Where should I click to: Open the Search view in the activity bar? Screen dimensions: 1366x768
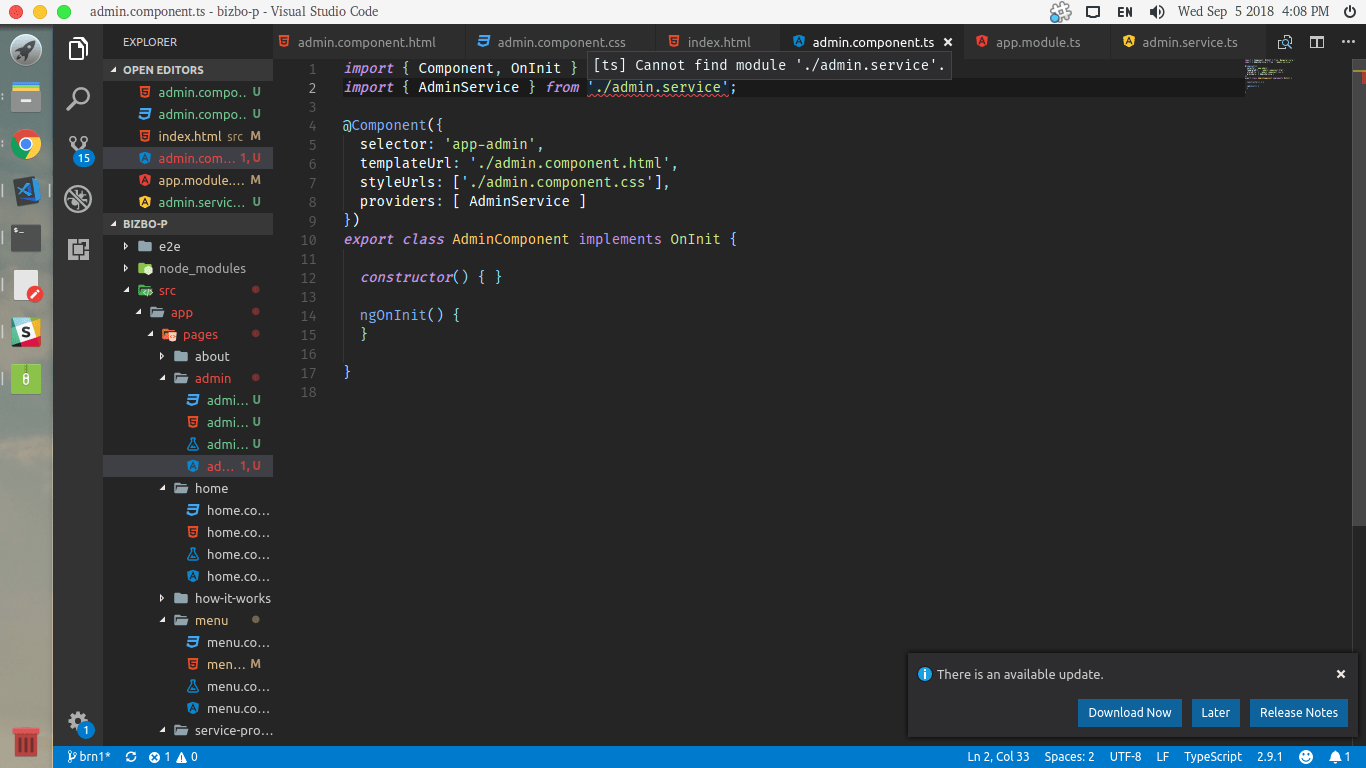pos(77,98)
